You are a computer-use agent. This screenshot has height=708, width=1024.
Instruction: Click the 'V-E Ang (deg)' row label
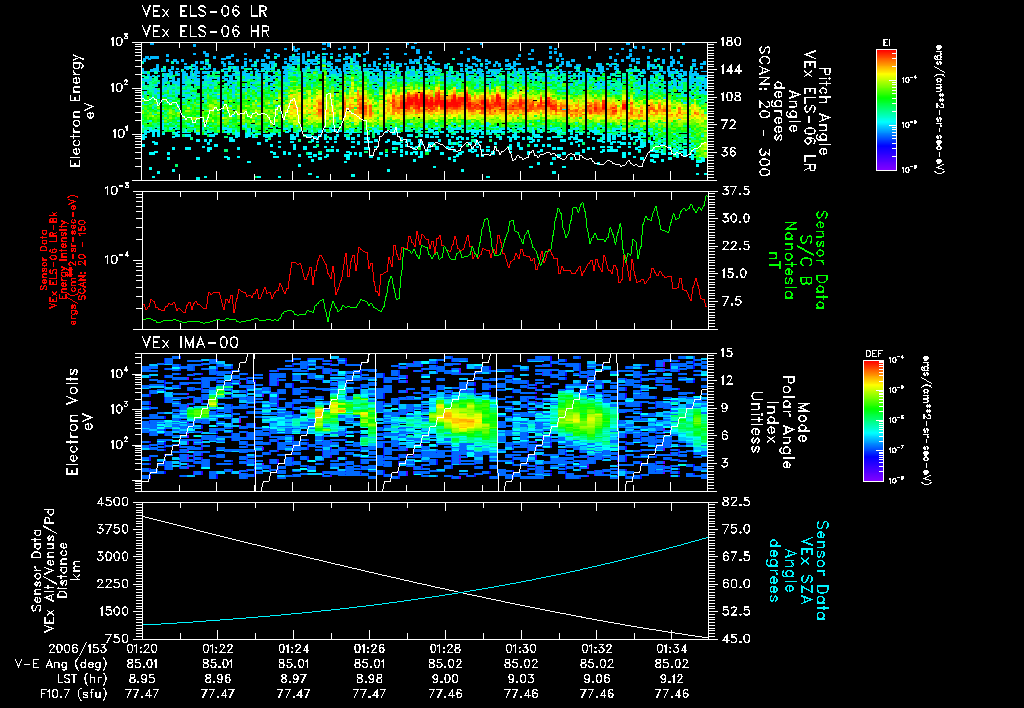[61, 664]
